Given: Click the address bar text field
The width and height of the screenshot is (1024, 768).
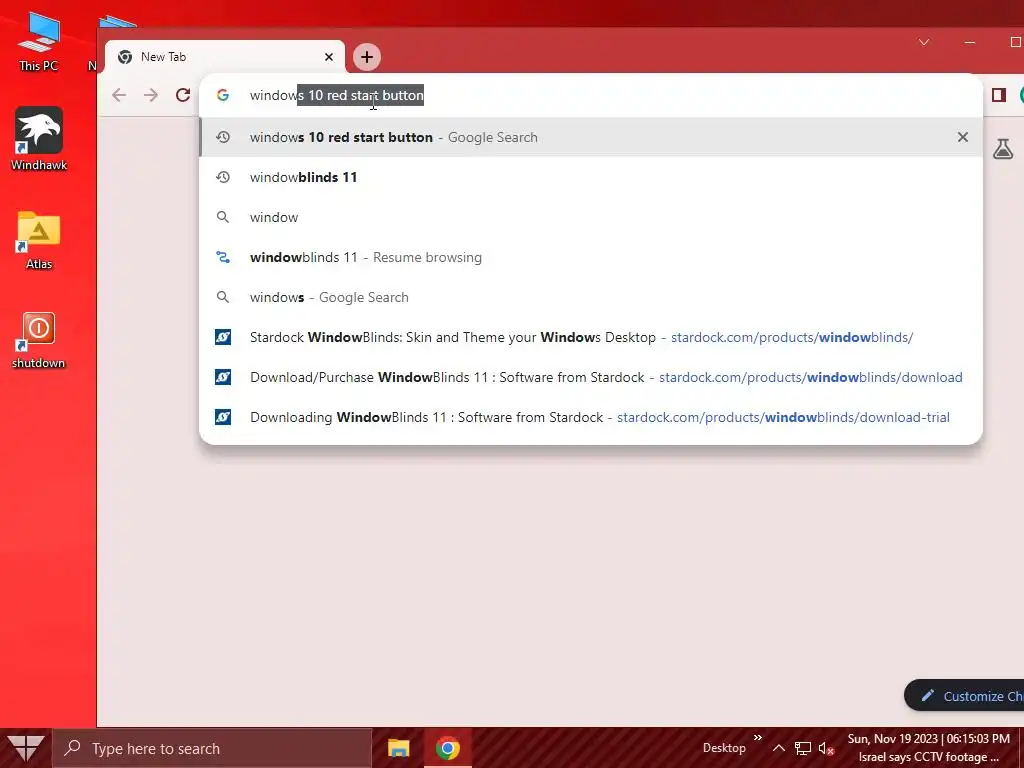Looking at the screenshot, I should 590,95.
